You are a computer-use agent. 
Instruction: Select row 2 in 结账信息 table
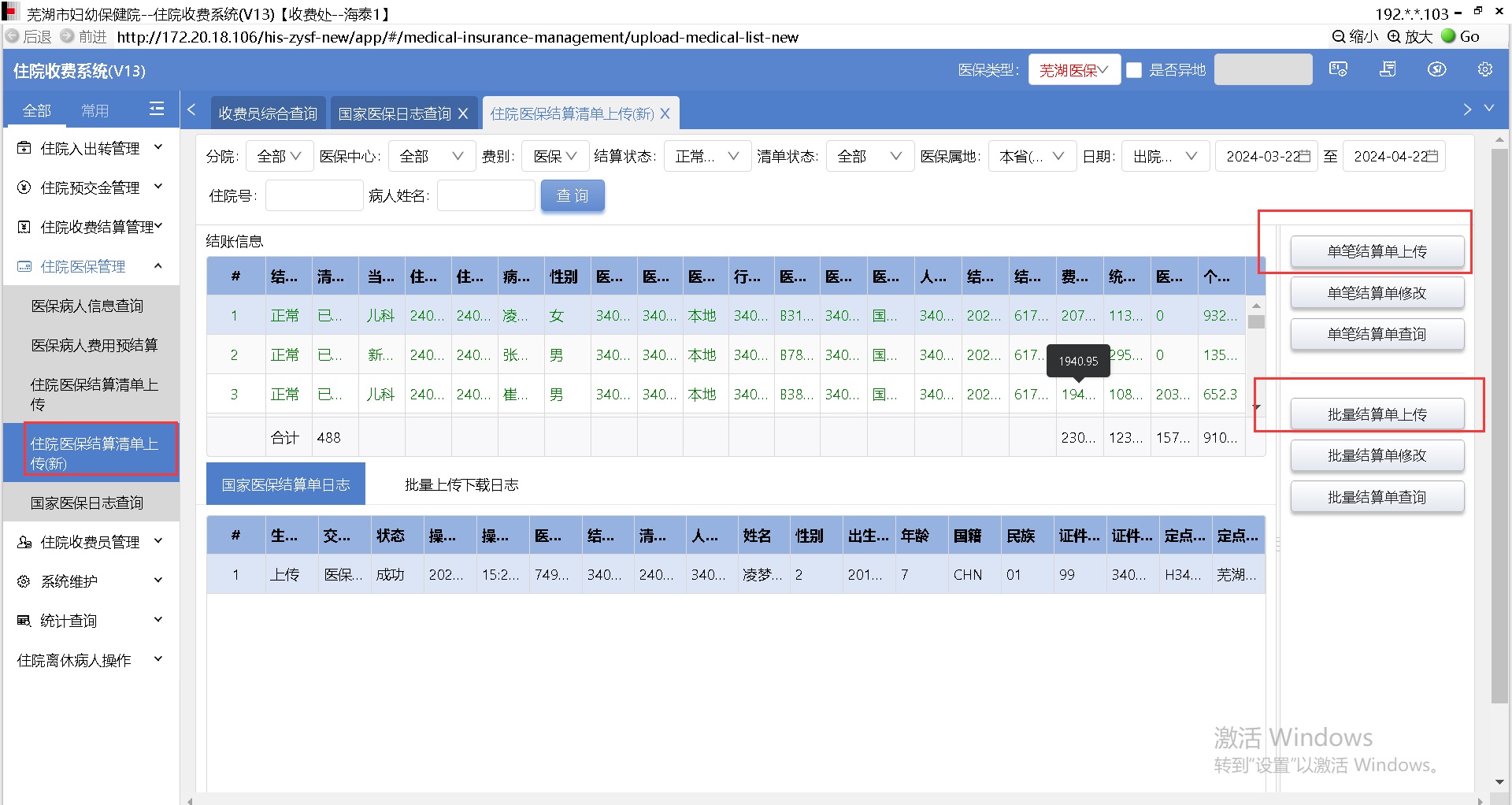coord(724,354)
